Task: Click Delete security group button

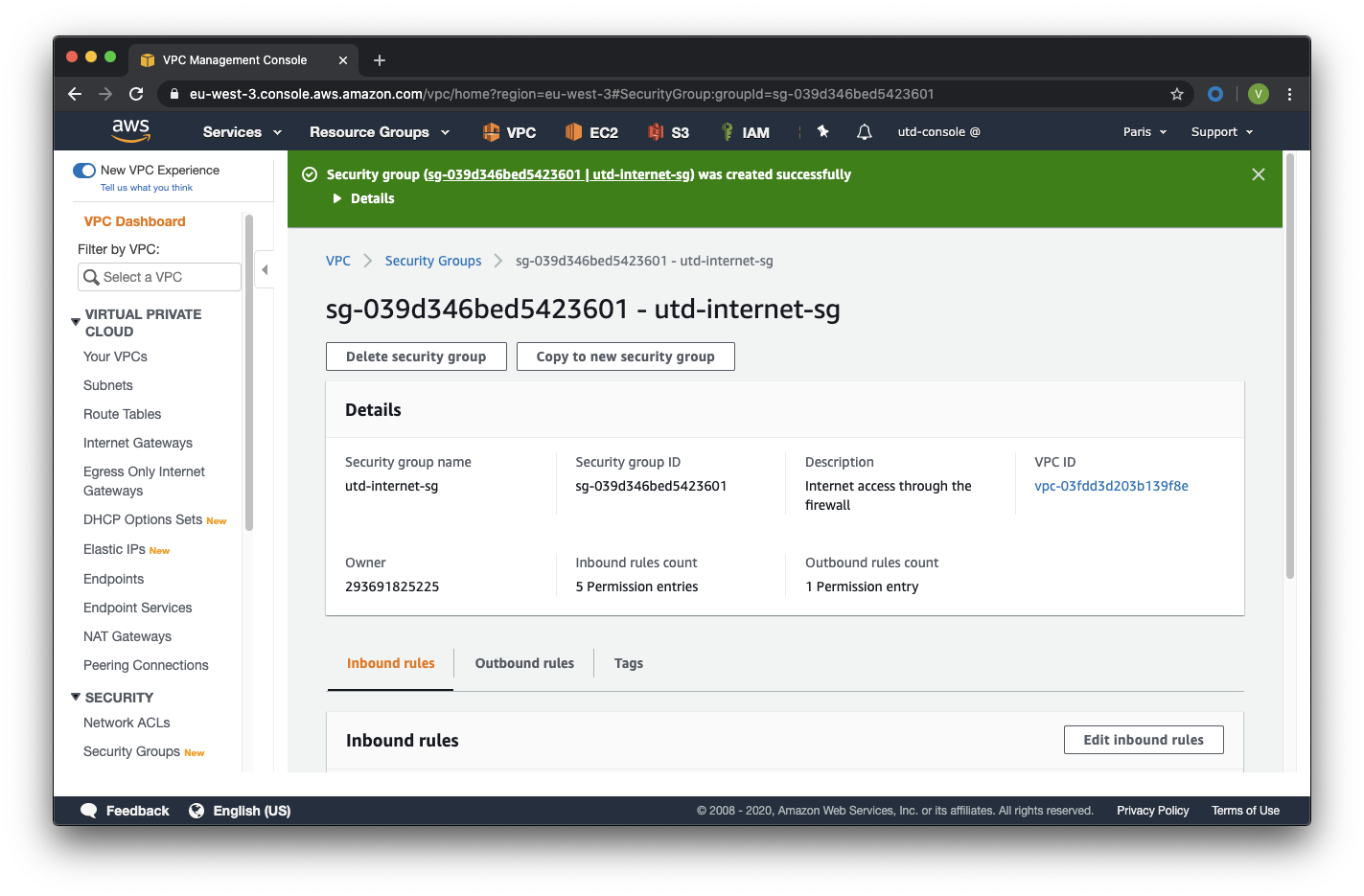Action: tap(416, 356)
